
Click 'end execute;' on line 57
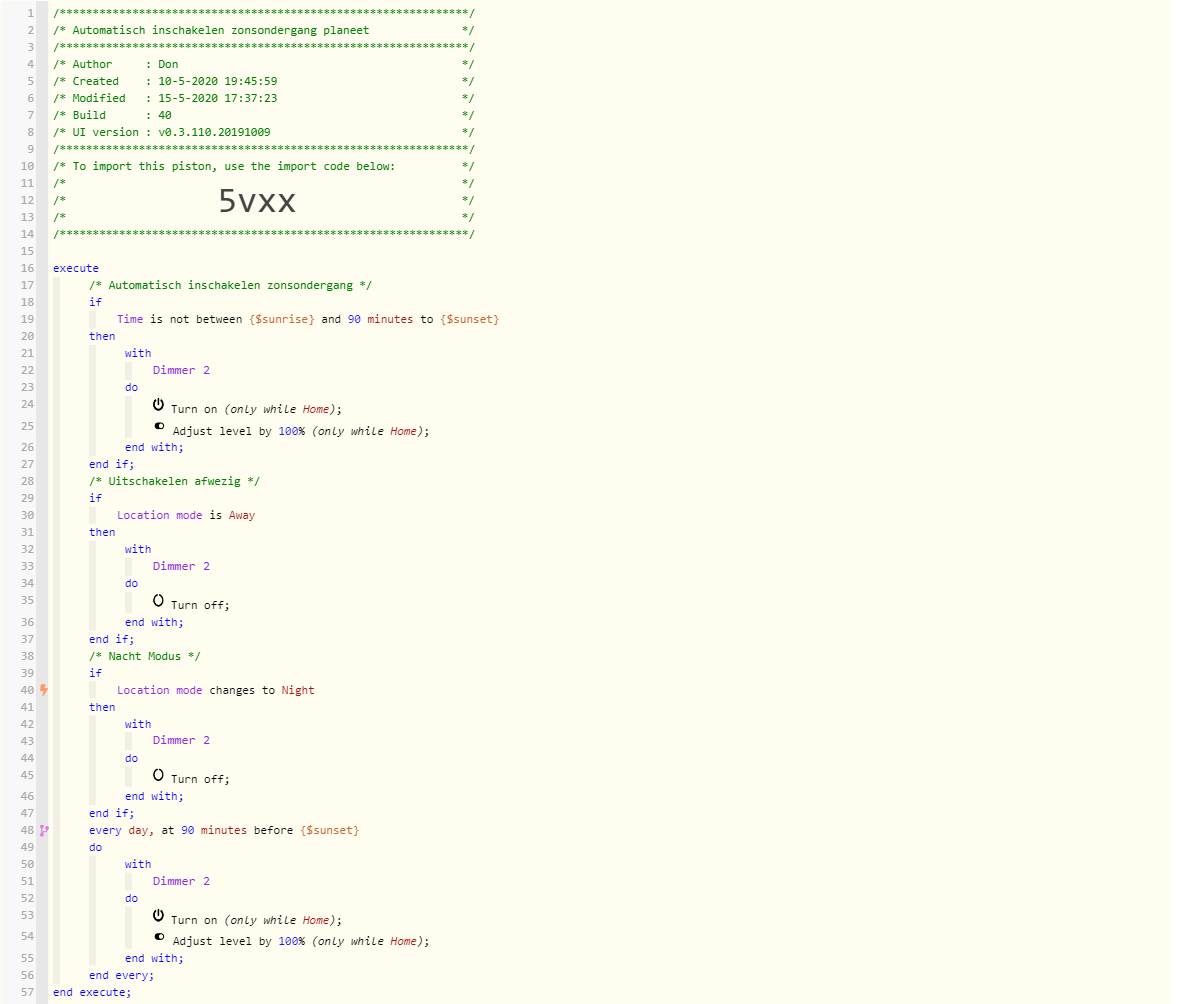(x=92, y=993)
